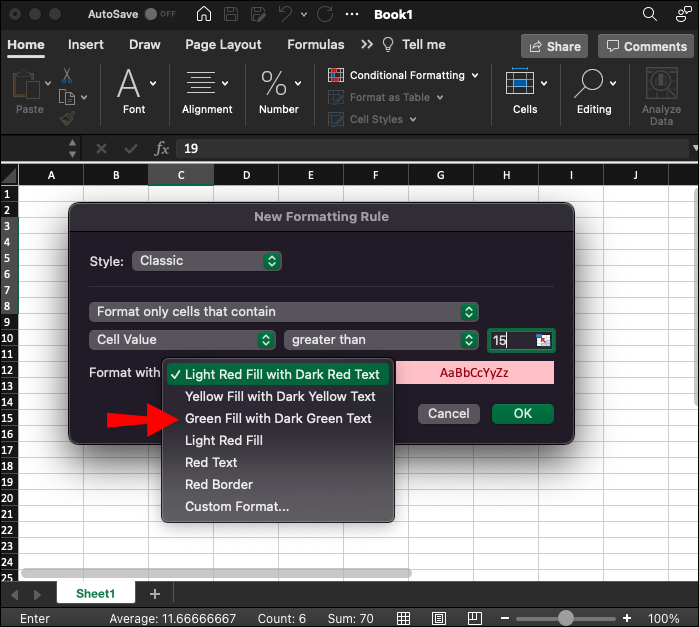Click the search magnifier in title bar
The image size is (699, 627).
(x=650, y=15)
